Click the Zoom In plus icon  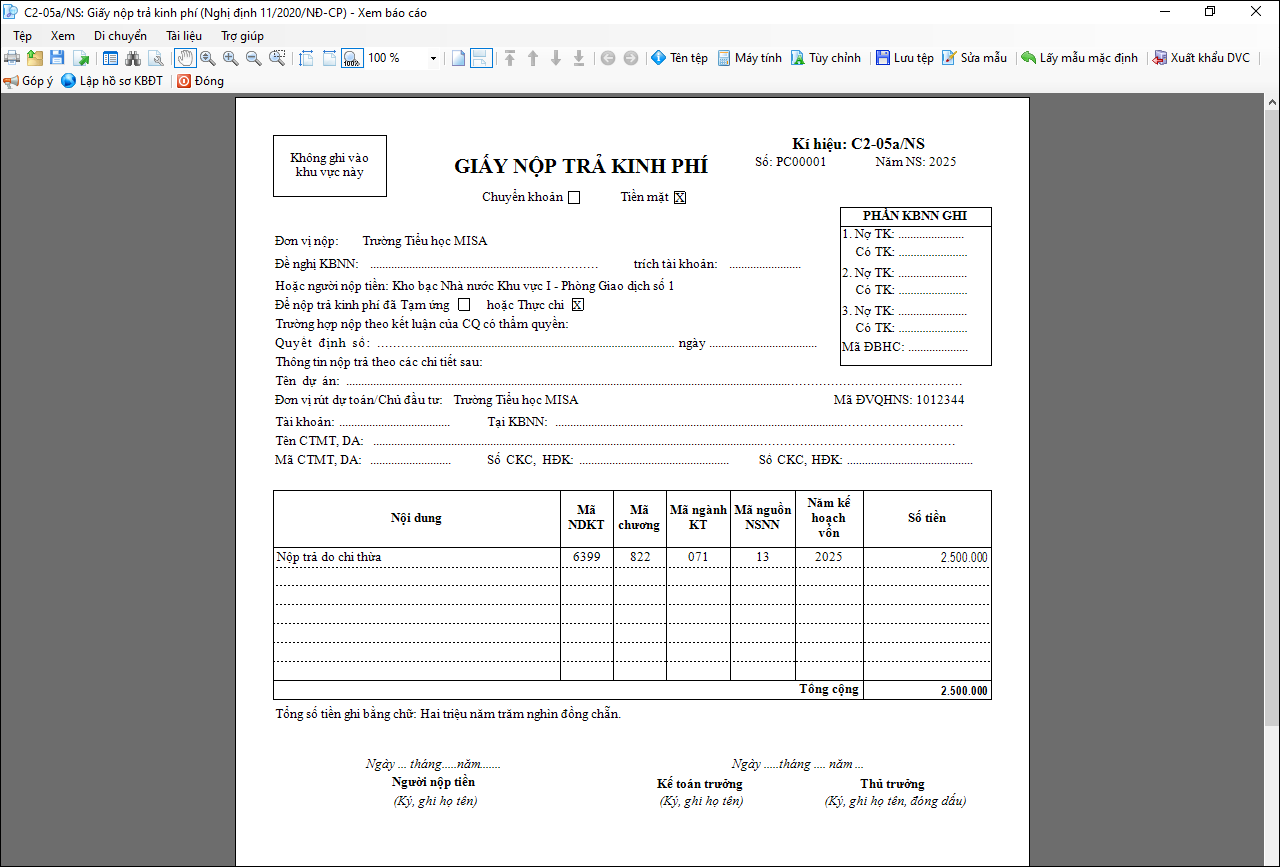pyautogui.click(x=231, y=58)
